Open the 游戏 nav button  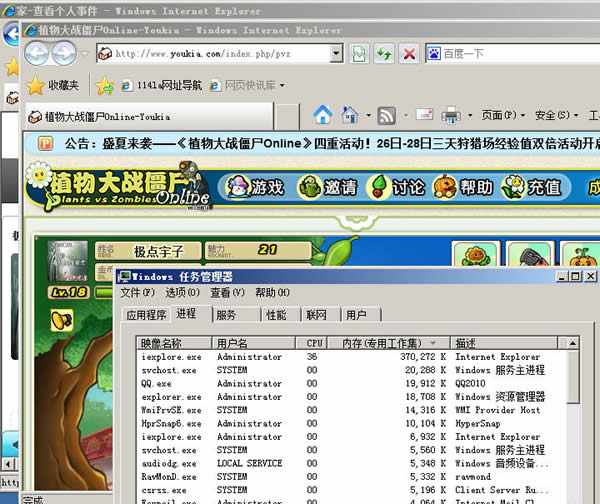tap(255, 187)
